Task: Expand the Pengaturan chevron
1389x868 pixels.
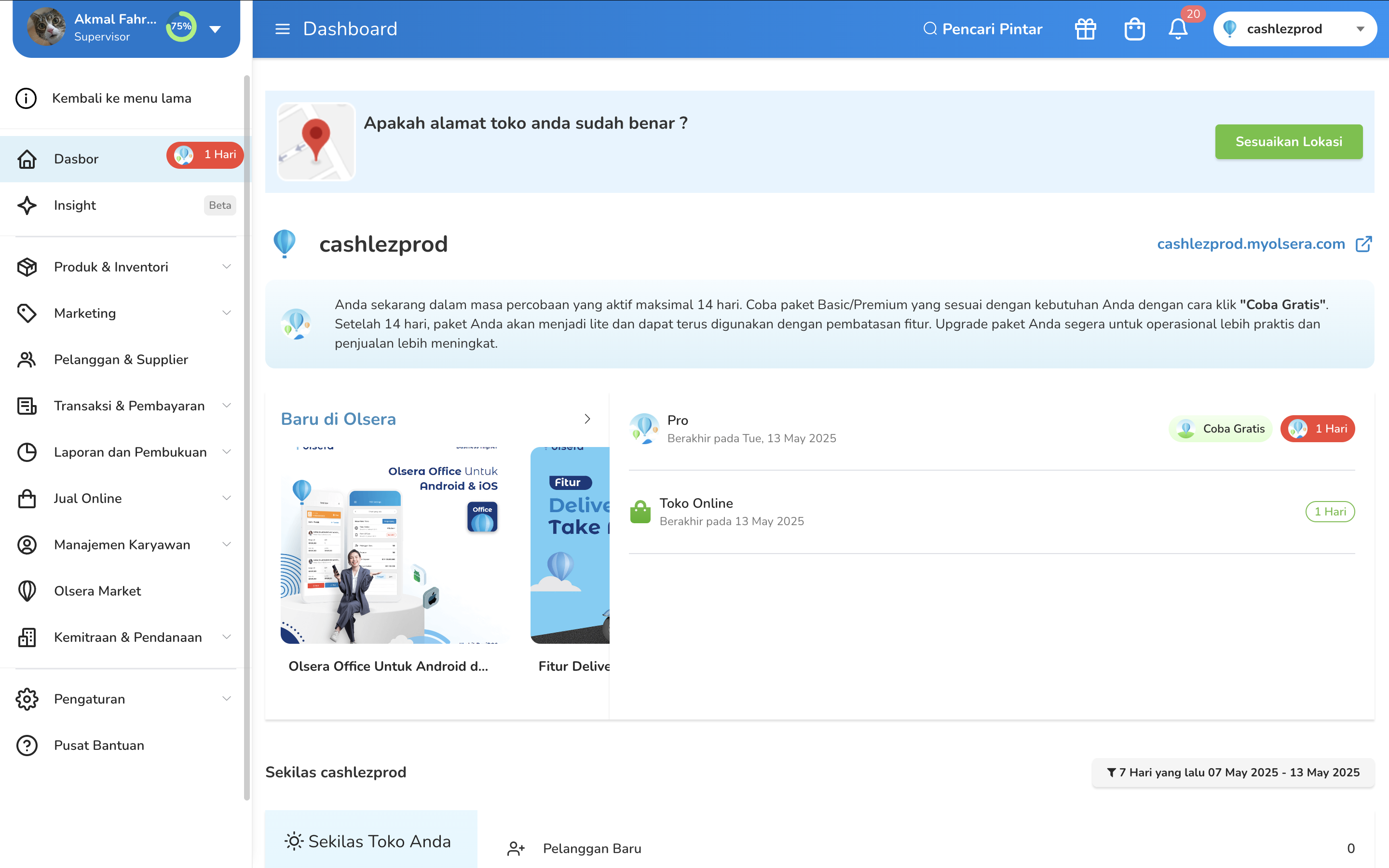Action: point(227,699)
